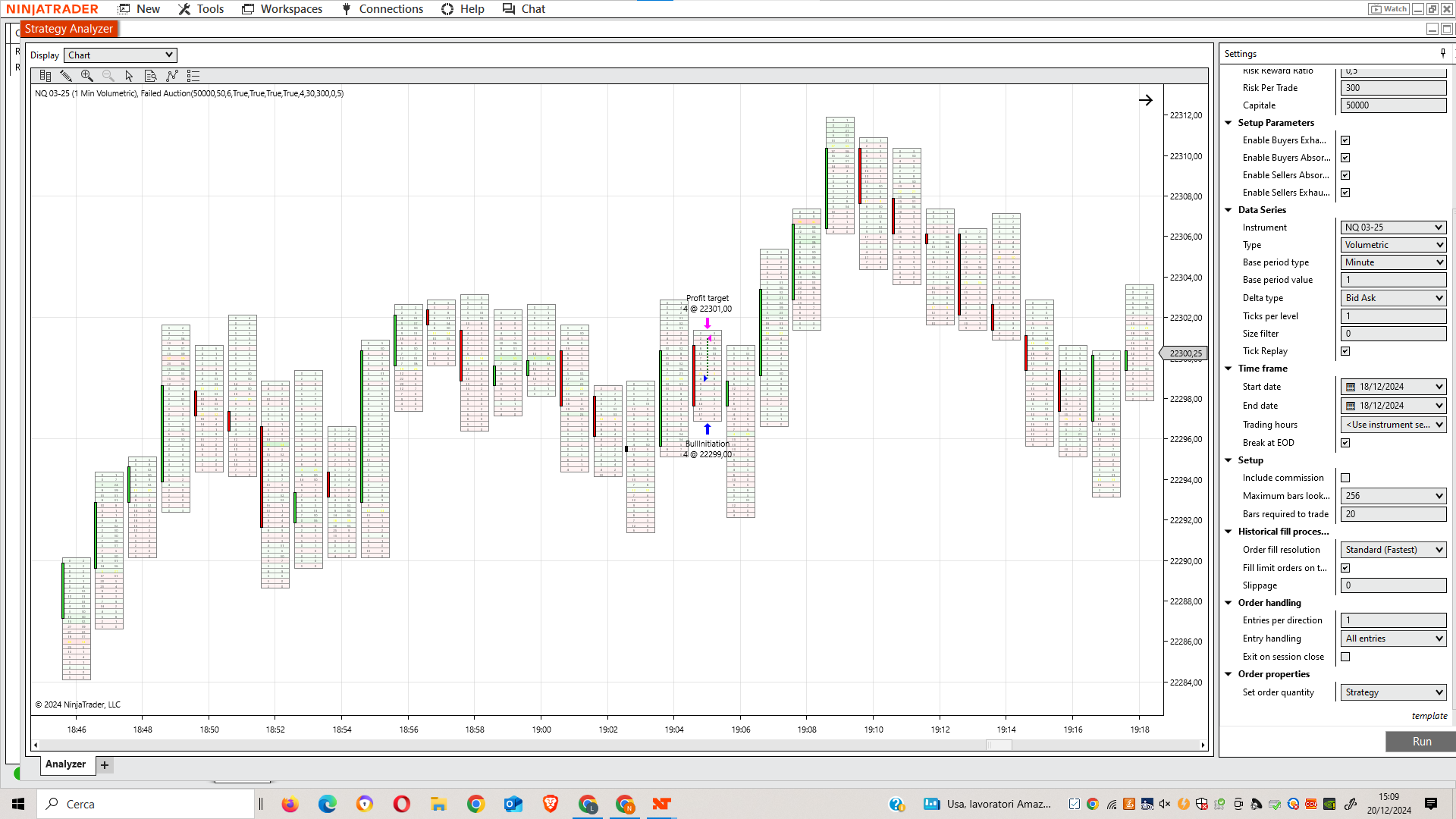Screen dimensions: 1456x819
Task: Open the Delta type Bid Ask dropdown
Action: (1393, 298)
